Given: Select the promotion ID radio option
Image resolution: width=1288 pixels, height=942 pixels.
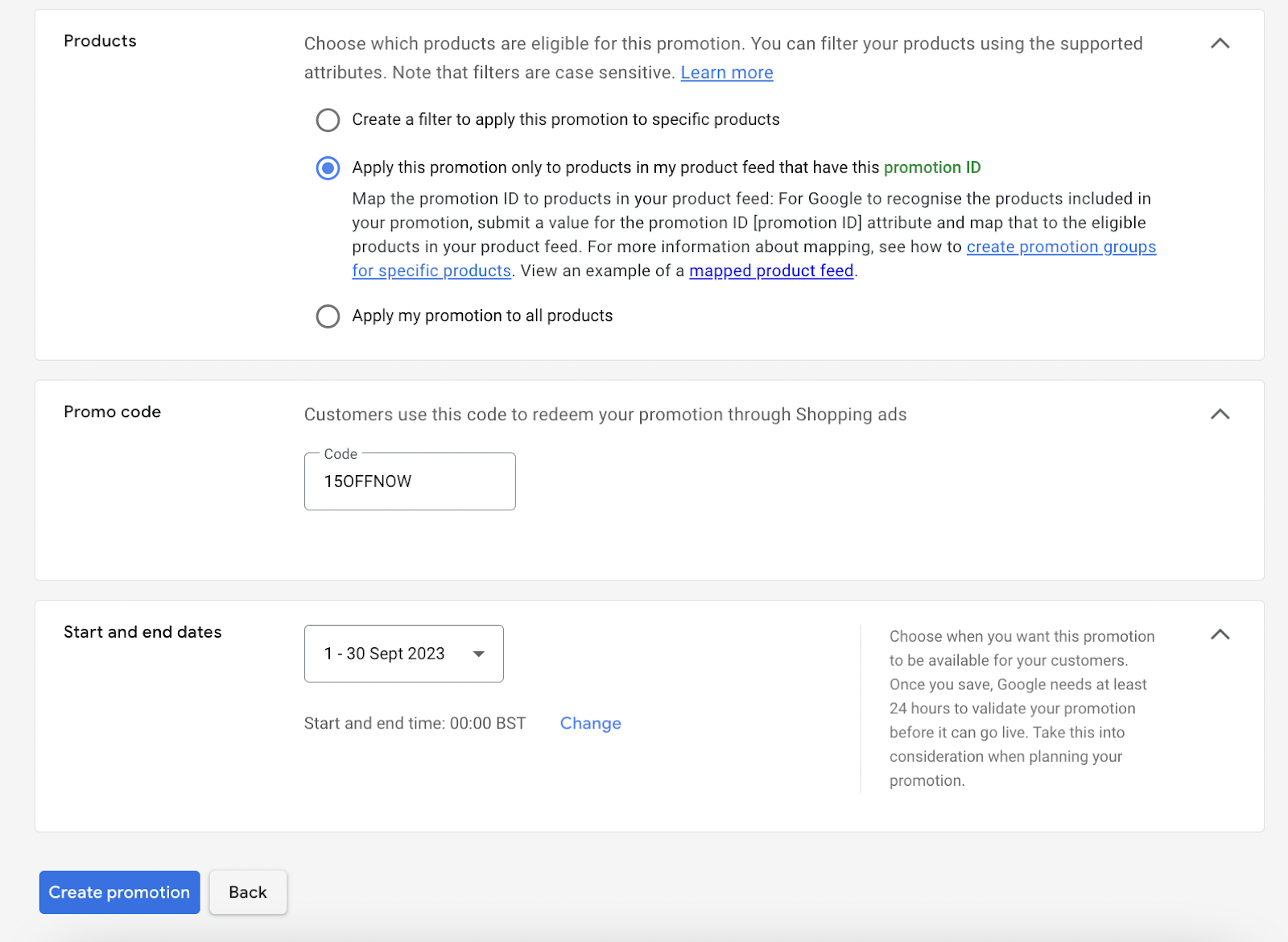Looking at the screenshot, I should click(328, 168).
